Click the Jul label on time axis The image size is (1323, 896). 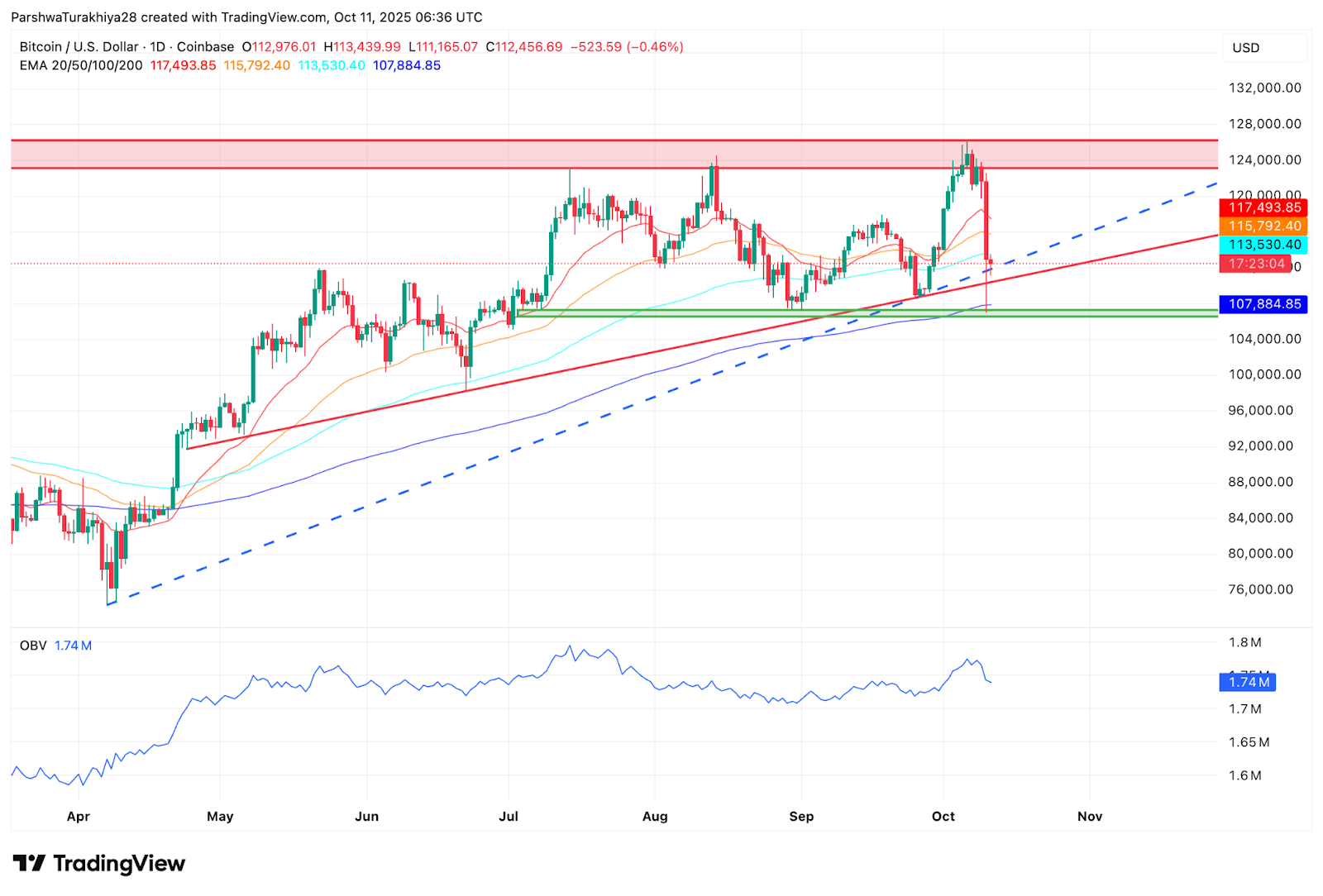point(509,817)
